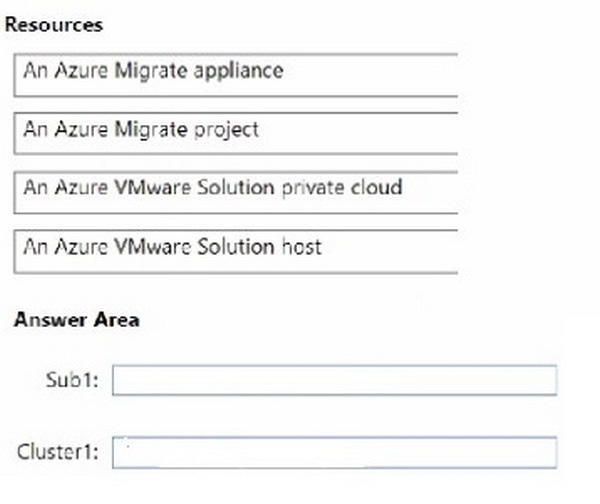This screenshot has width=600, height=504.
Task: Click the Resources heading
Action: click(x=54, y=25)
